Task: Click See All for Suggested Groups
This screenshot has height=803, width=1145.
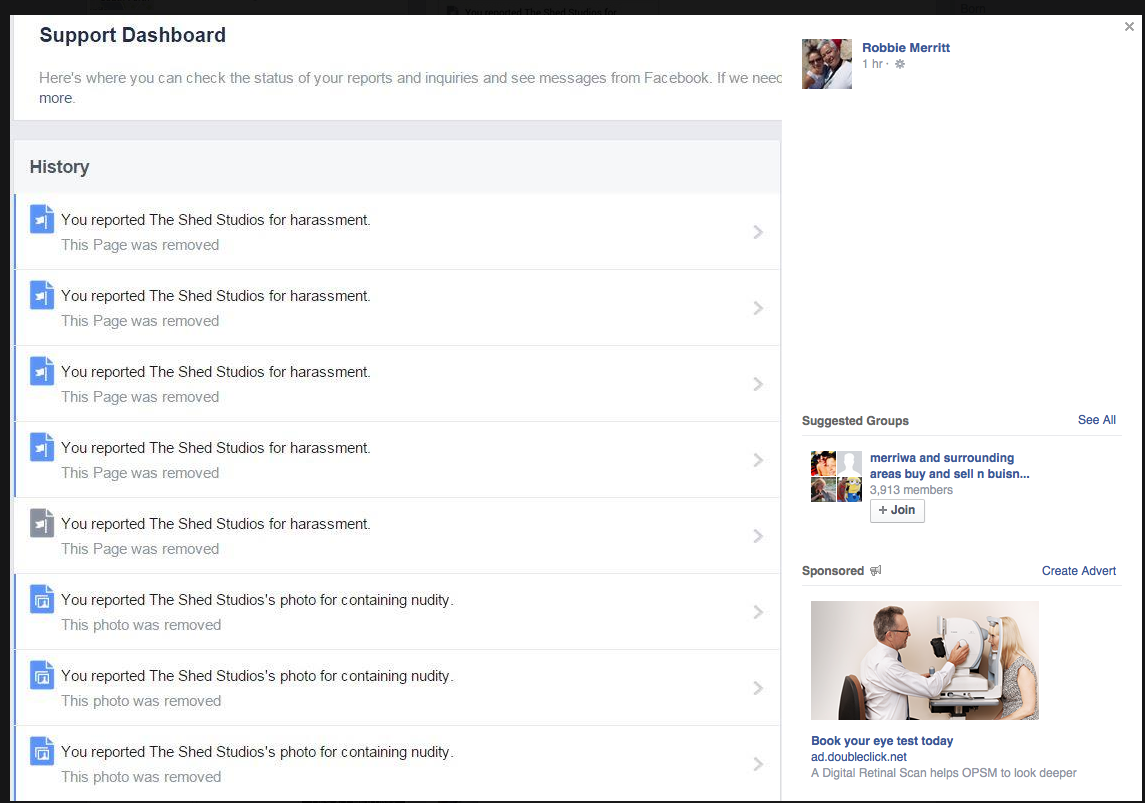Action: (x=1096, y=420)
